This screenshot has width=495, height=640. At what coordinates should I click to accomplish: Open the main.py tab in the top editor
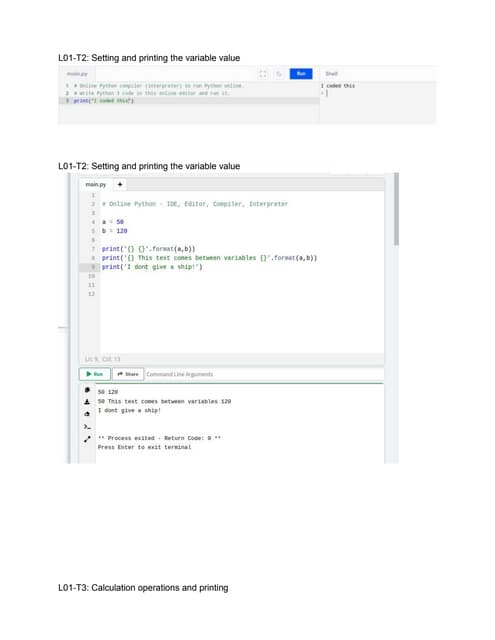(x=77, y=74)
